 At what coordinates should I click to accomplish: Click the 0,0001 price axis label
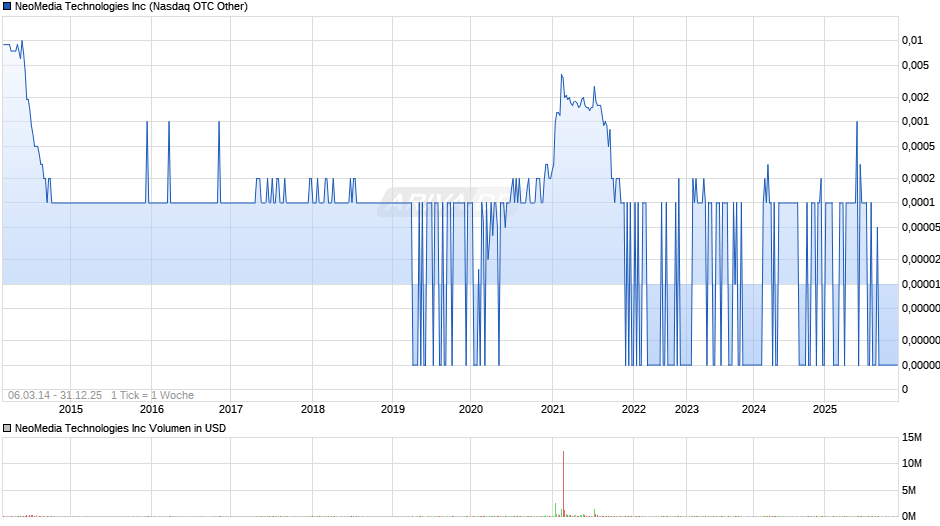click(918, 202)
